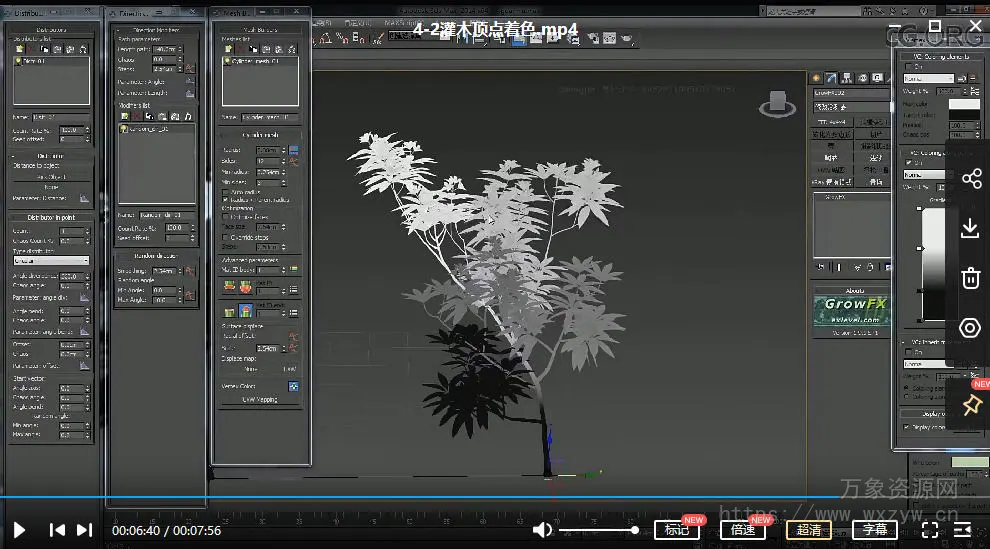Click the circular record icon in the sidebar
This screenshot has height=549, width=990.
click(970, 328)
